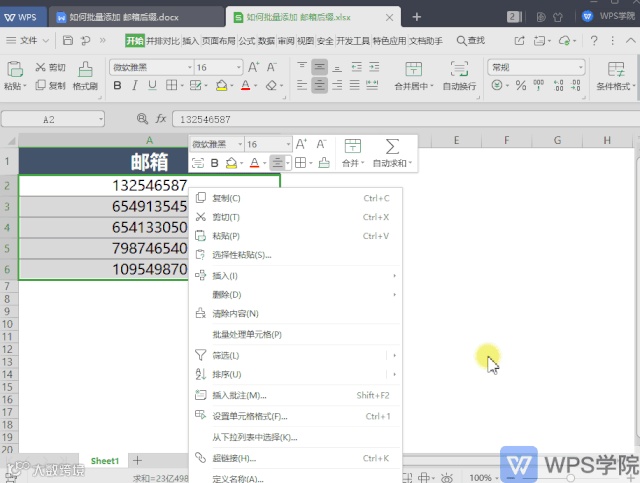640x483 pixels.
Task: Click the decrease decimal places icon
Action: tap(576, 85)
